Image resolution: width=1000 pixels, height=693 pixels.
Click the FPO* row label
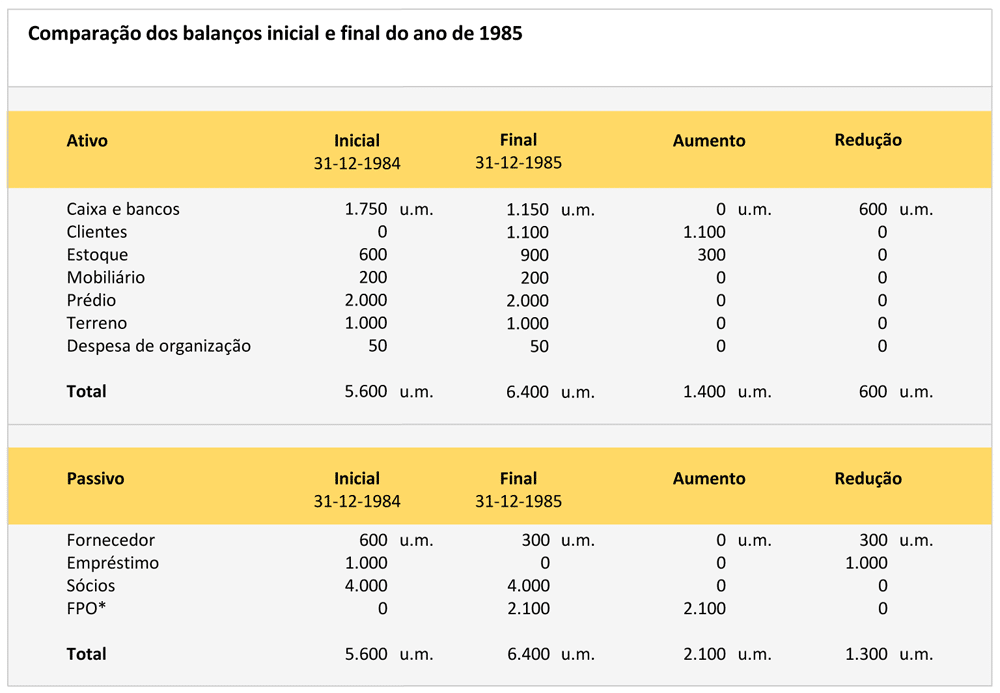[86, 609]
